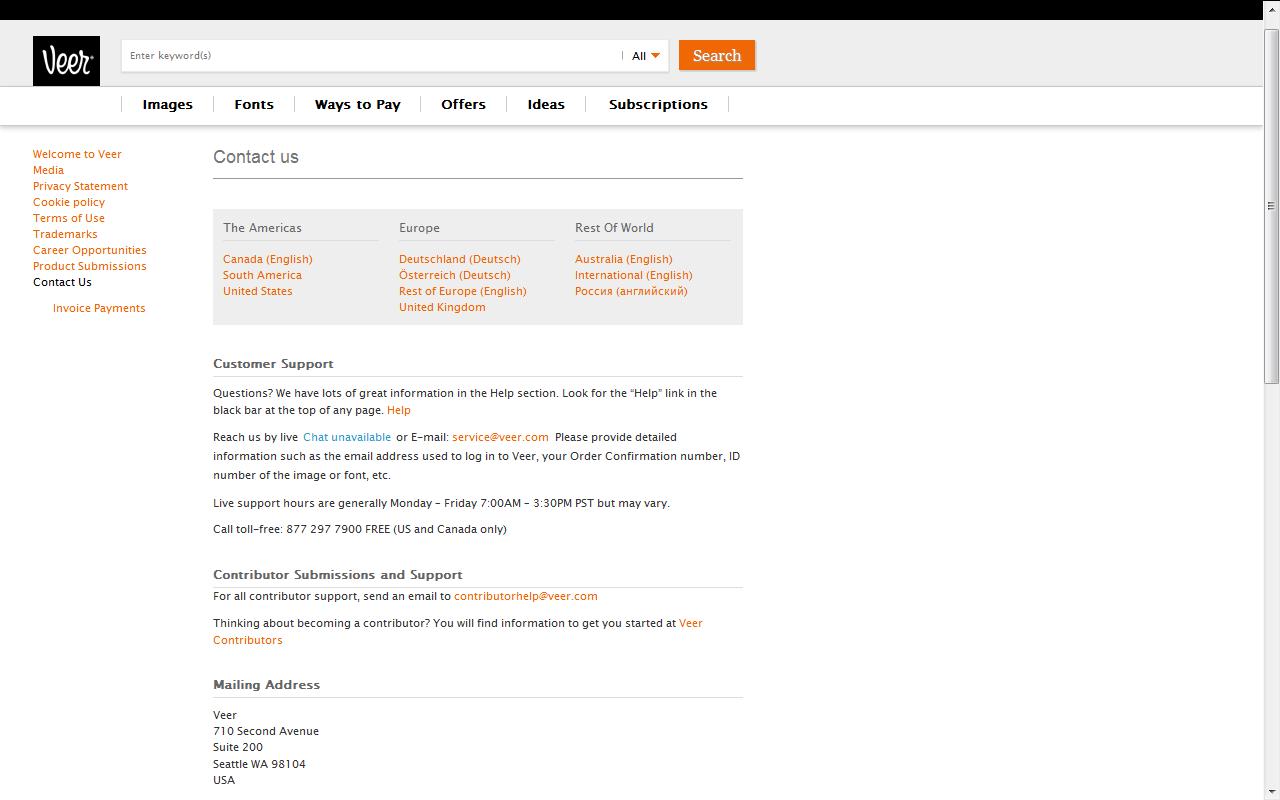The width and height of the screenshot is (1280, 800).
Task: Open the Fonts menu
Action: pyautogui.click(x=254, y=104)
